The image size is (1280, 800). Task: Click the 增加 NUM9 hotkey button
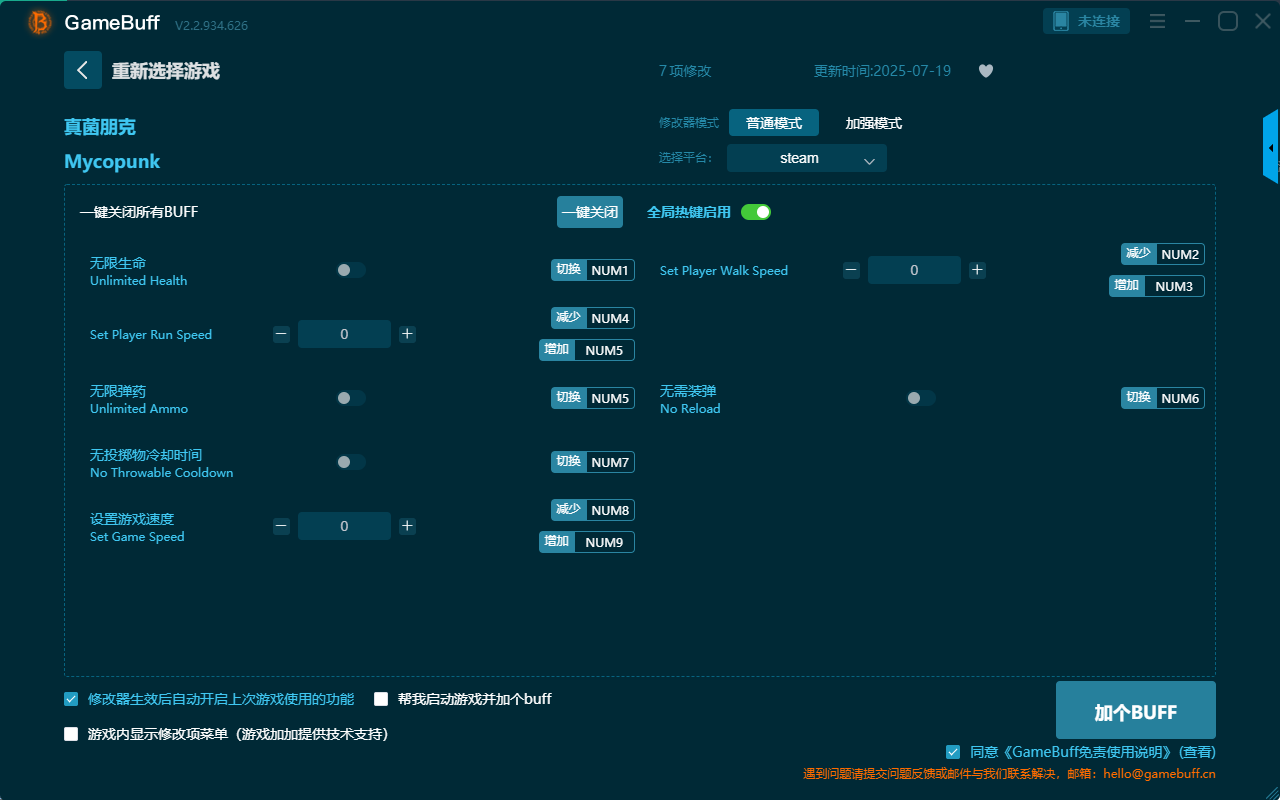[x=587, y=542]
